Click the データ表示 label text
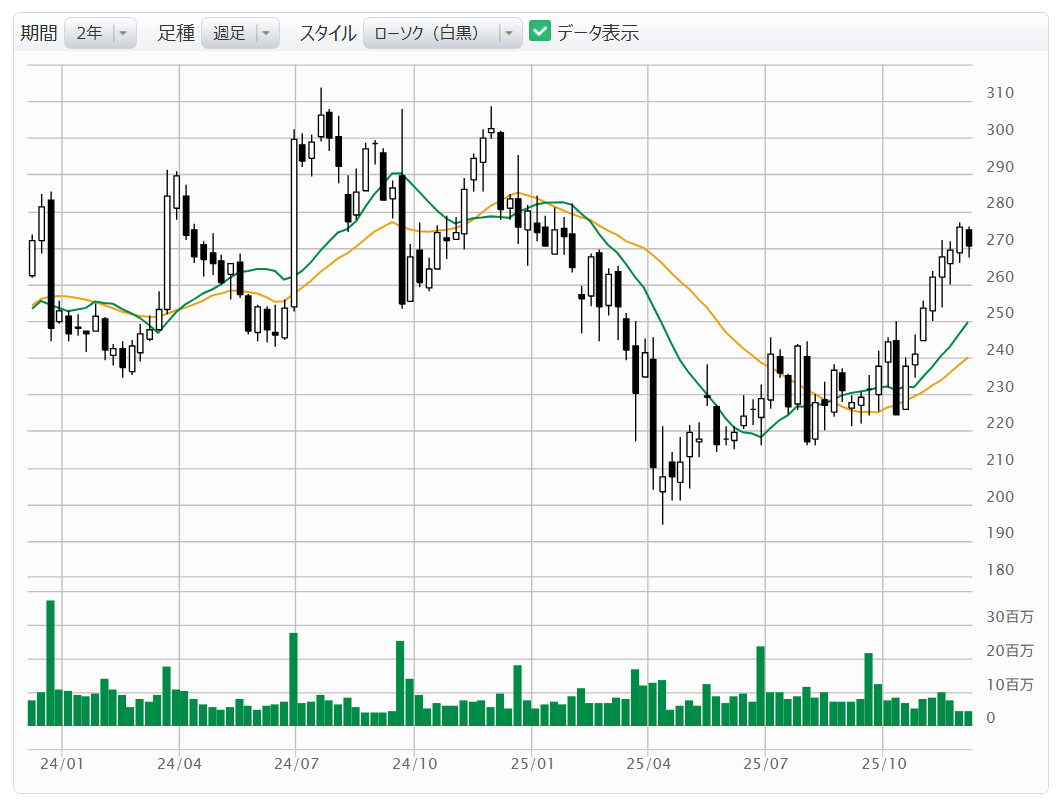This screenshot has height=802, width=1061. [x=598, y=33]
